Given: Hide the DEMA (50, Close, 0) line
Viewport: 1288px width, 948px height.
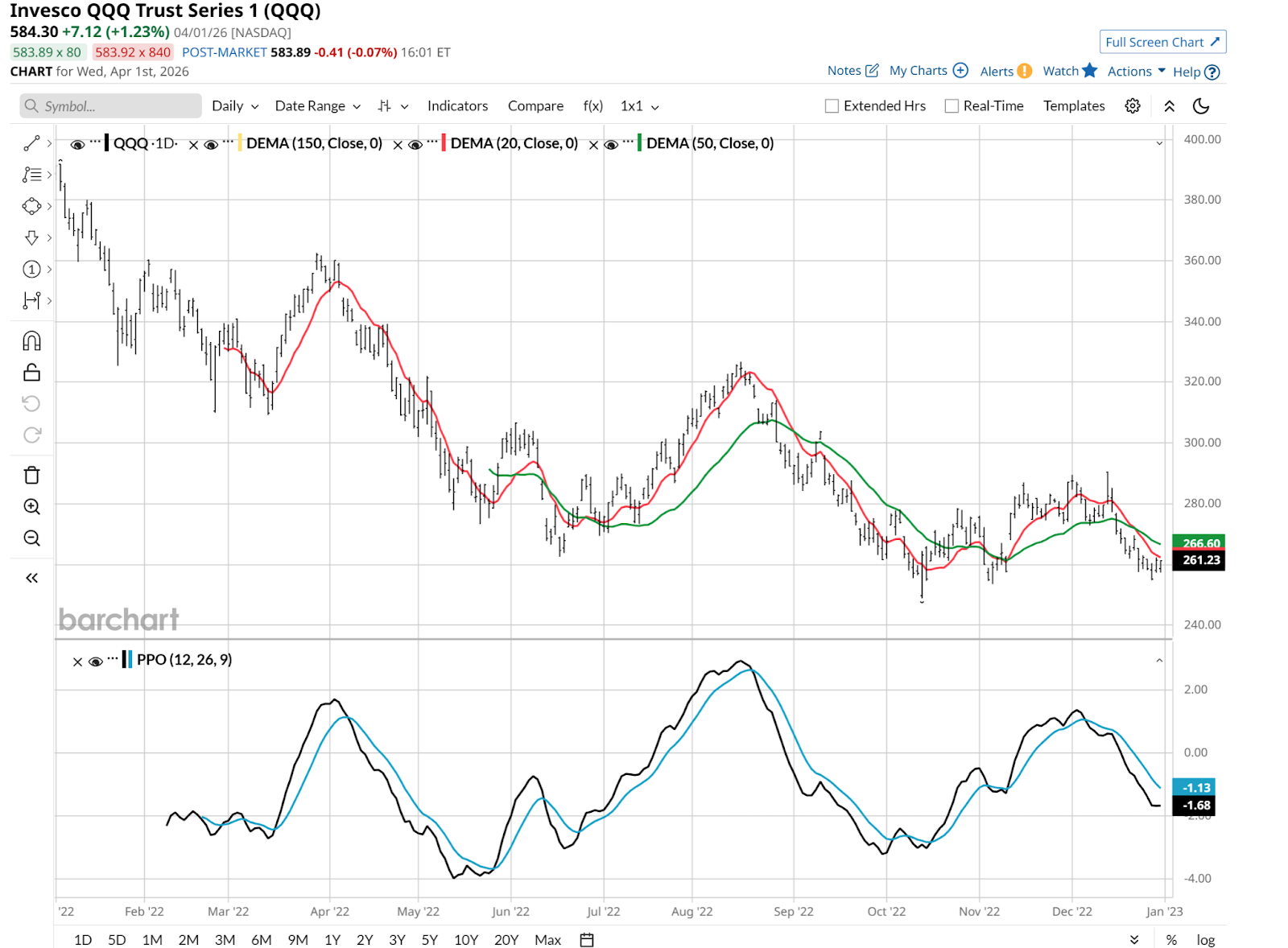Looking at the screenshot, I should pos(611,145).
